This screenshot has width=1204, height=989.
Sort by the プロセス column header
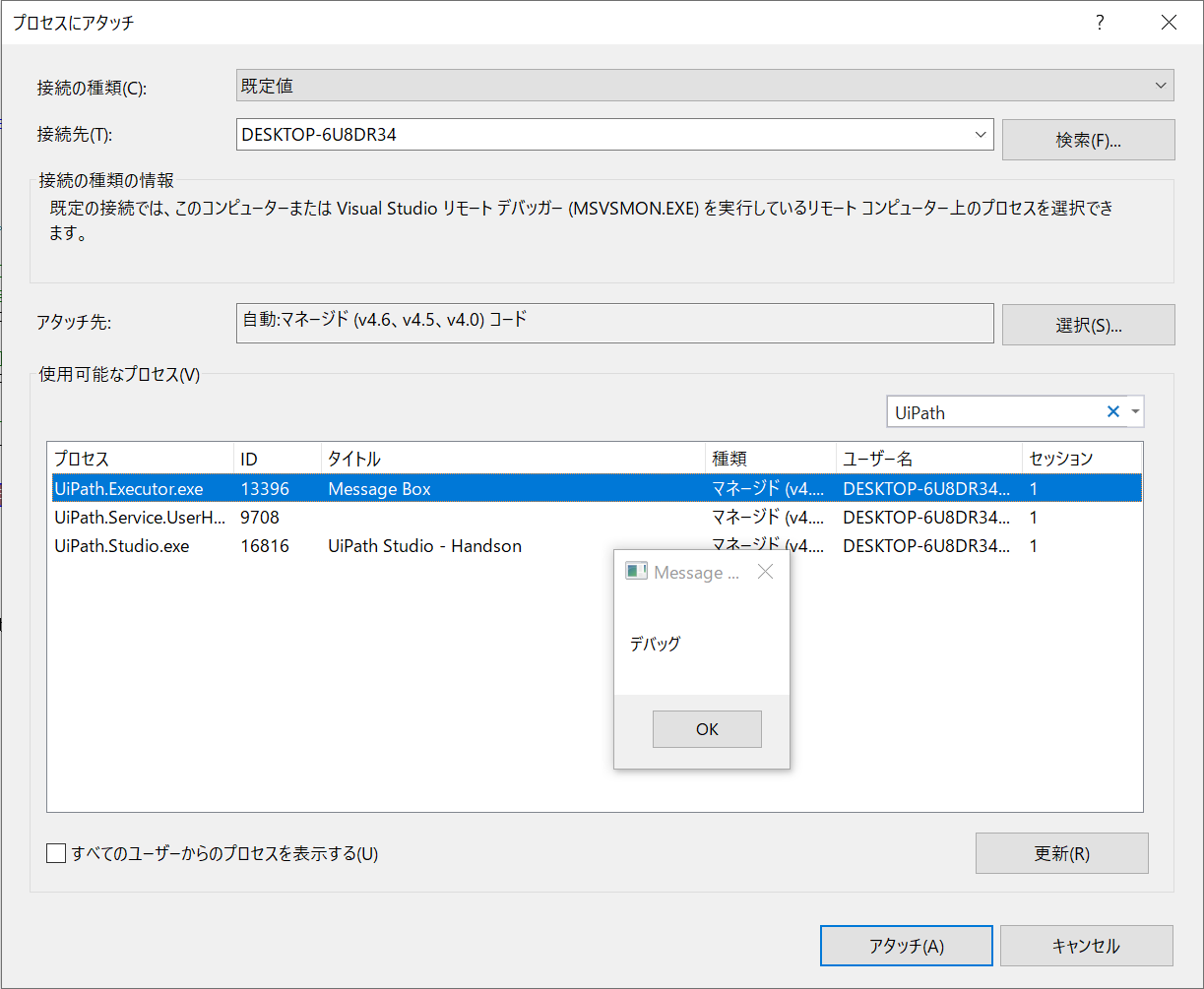point(141,459)
